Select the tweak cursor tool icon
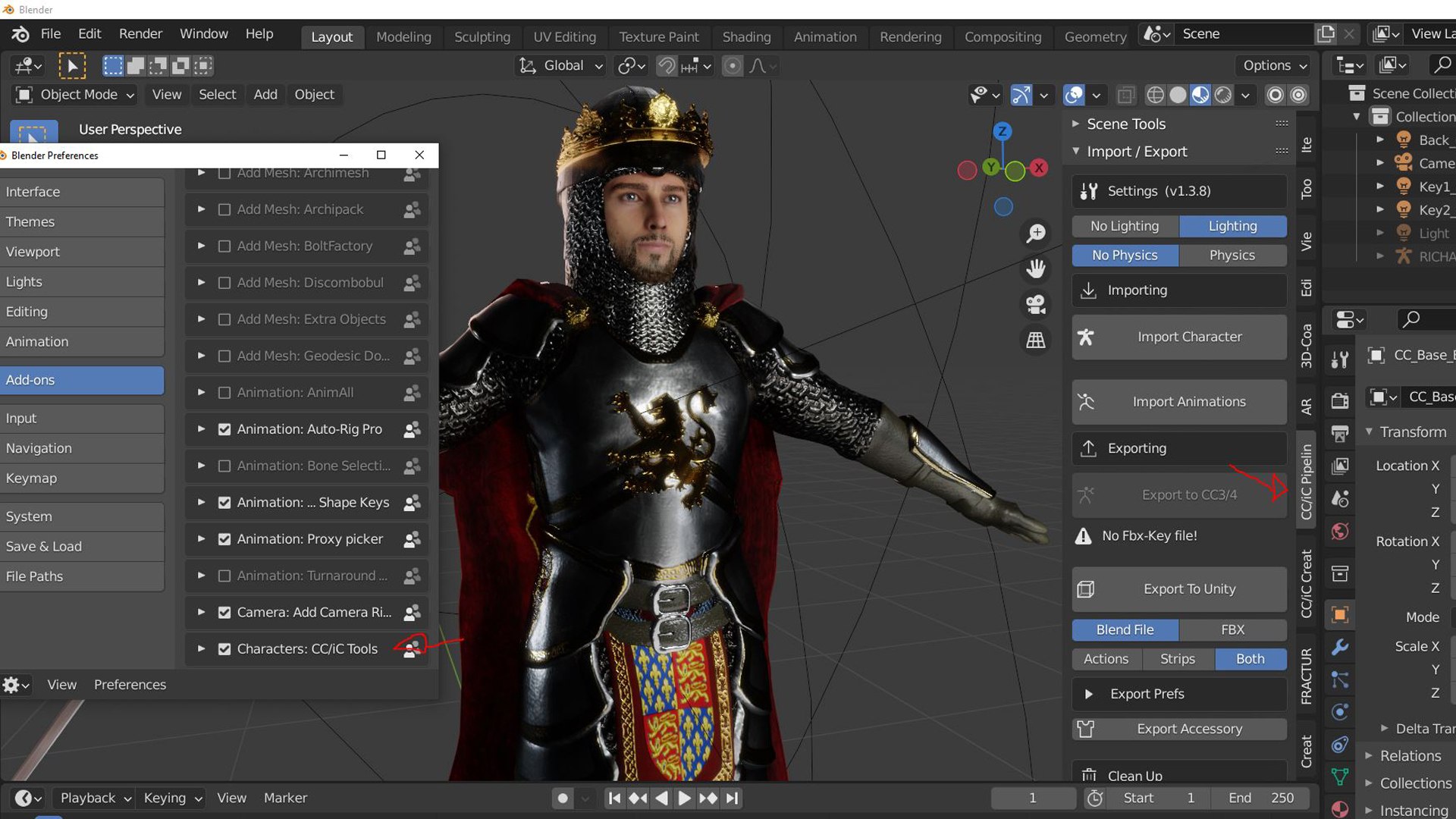The height and width of the screenshot is (819, 1456). point(72,66)
